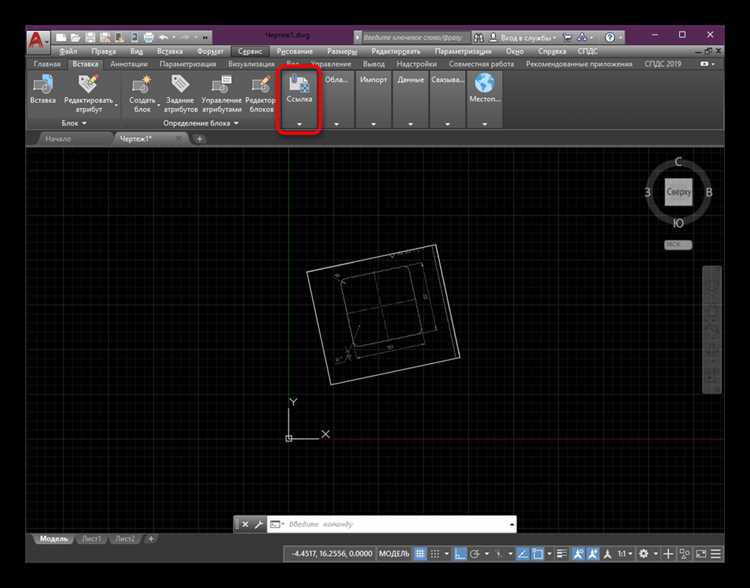Add a new drawing tab with plus button
The image size is (750, 588).
[x=199, y=139]
